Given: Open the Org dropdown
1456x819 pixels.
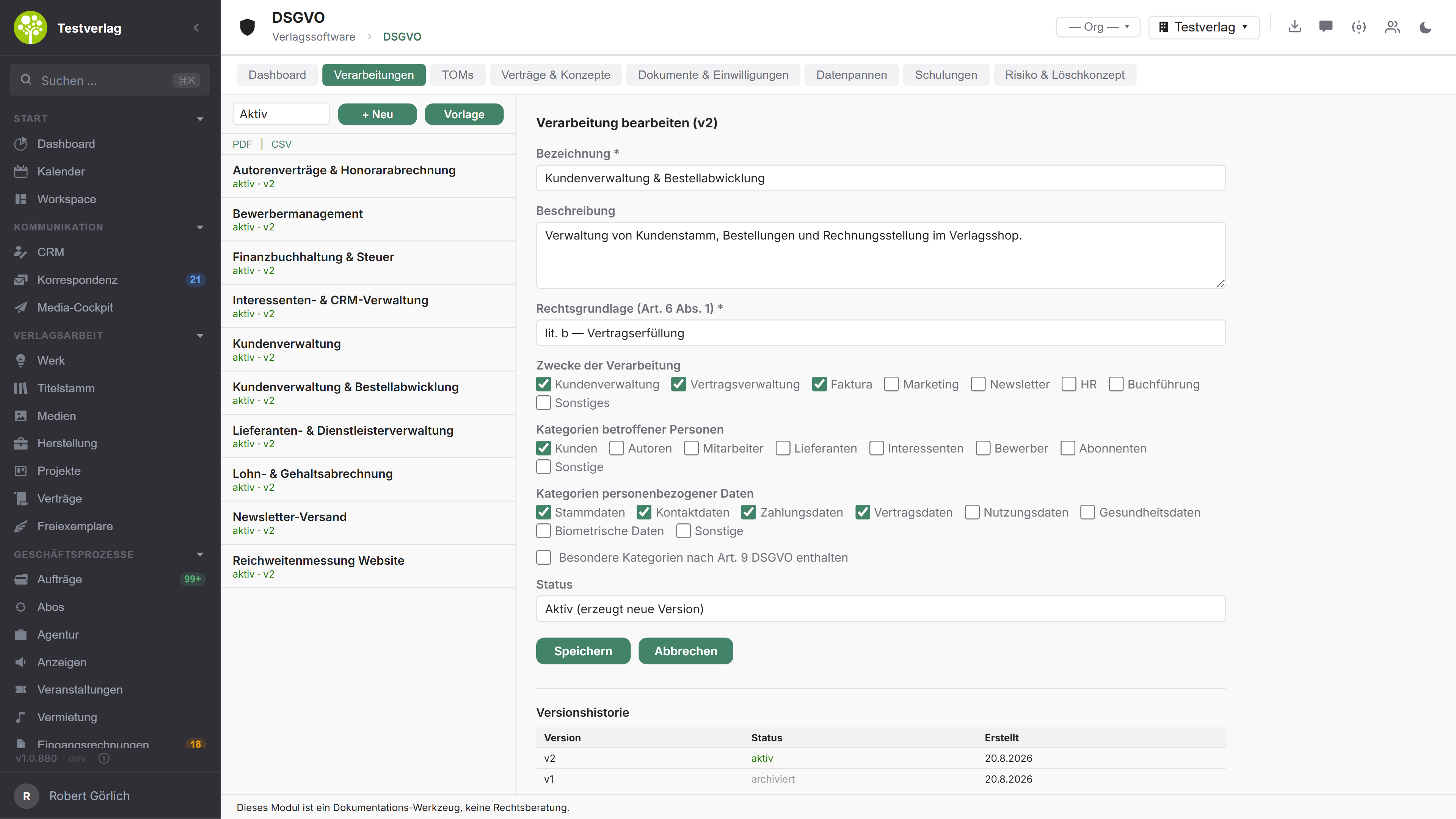Looking at the screenshot, I should [x=1098, y=27].
